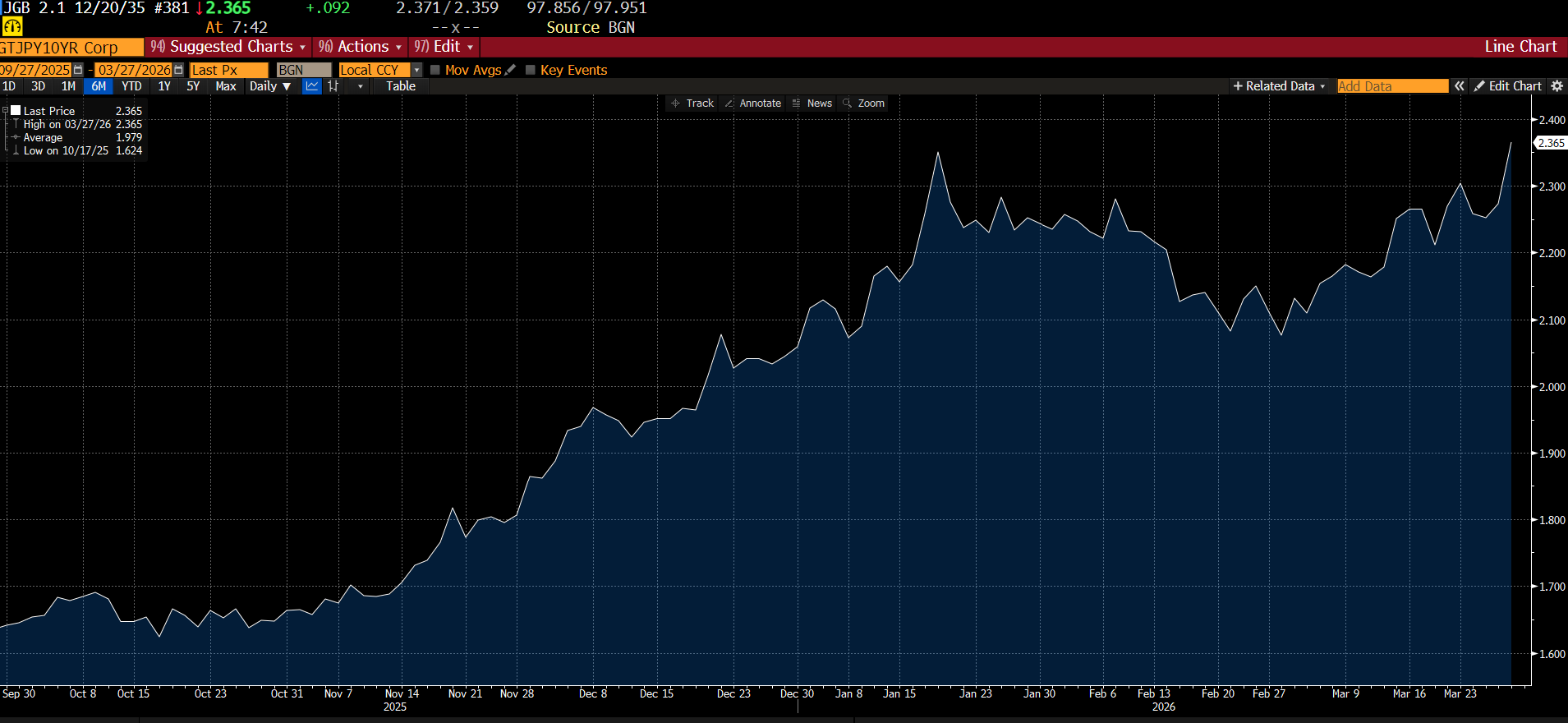Click the pencil icon beside Mov Avgs
The image size is (1568, 723).
[510, 70]
